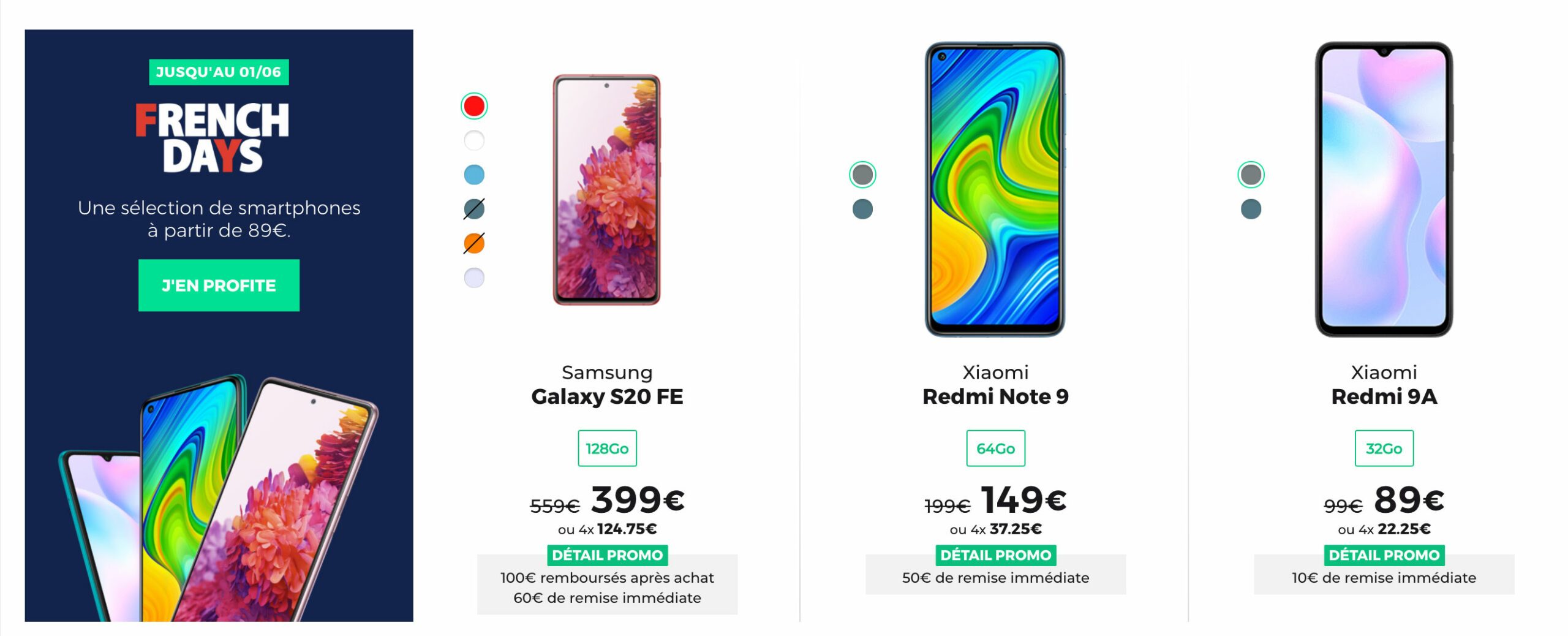The image size is (1568, 636).
Task: Click DÉTAIL PROMO label under Redmi 9A
Action: coord(1384,555)
